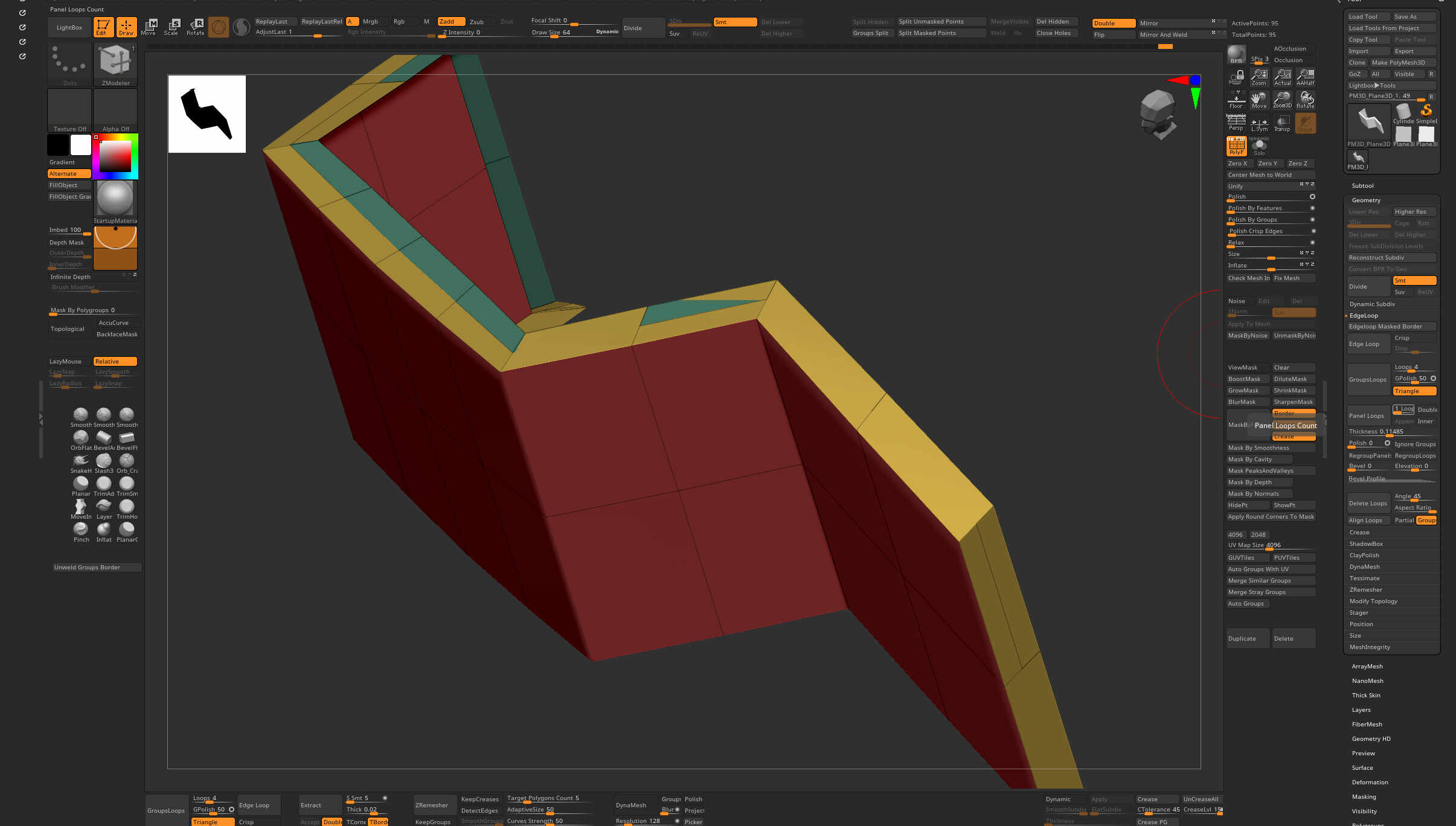This screenshot has width=1456, height=826.
Task: Enable the Alternate color toggle
Action: coord(69,174)
